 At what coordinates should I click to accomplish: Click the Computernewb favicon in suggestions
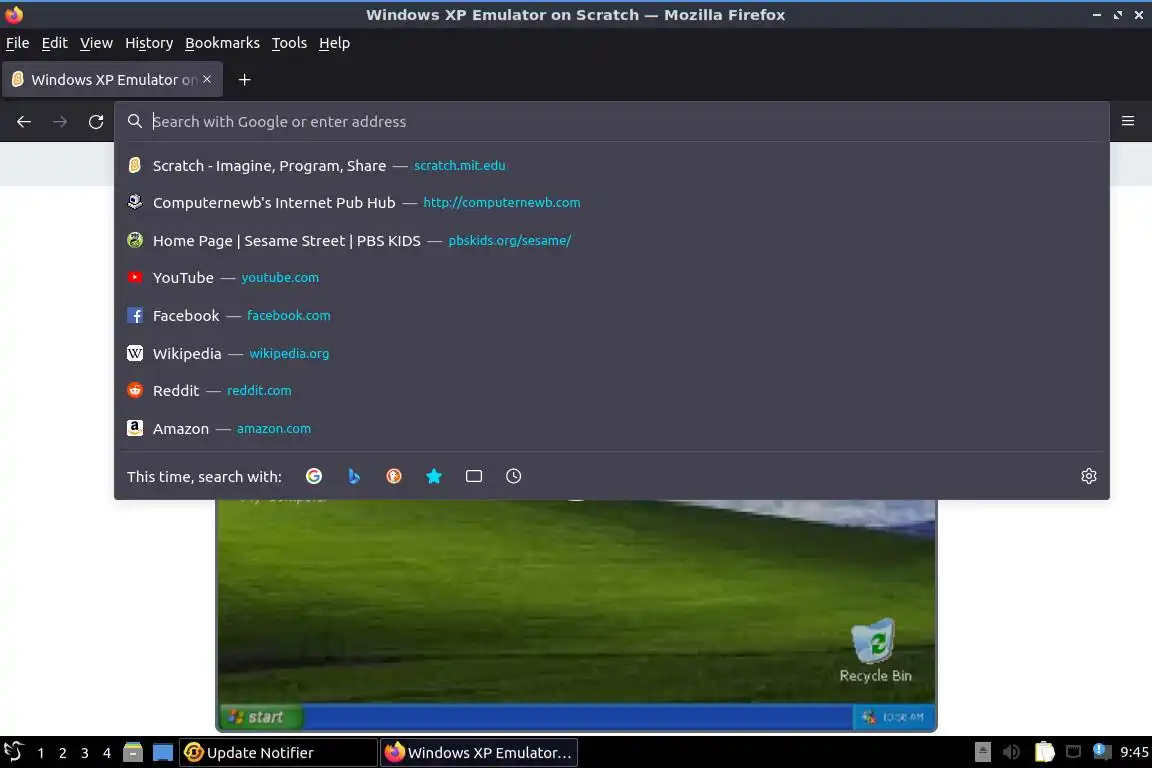pos(134,202)
